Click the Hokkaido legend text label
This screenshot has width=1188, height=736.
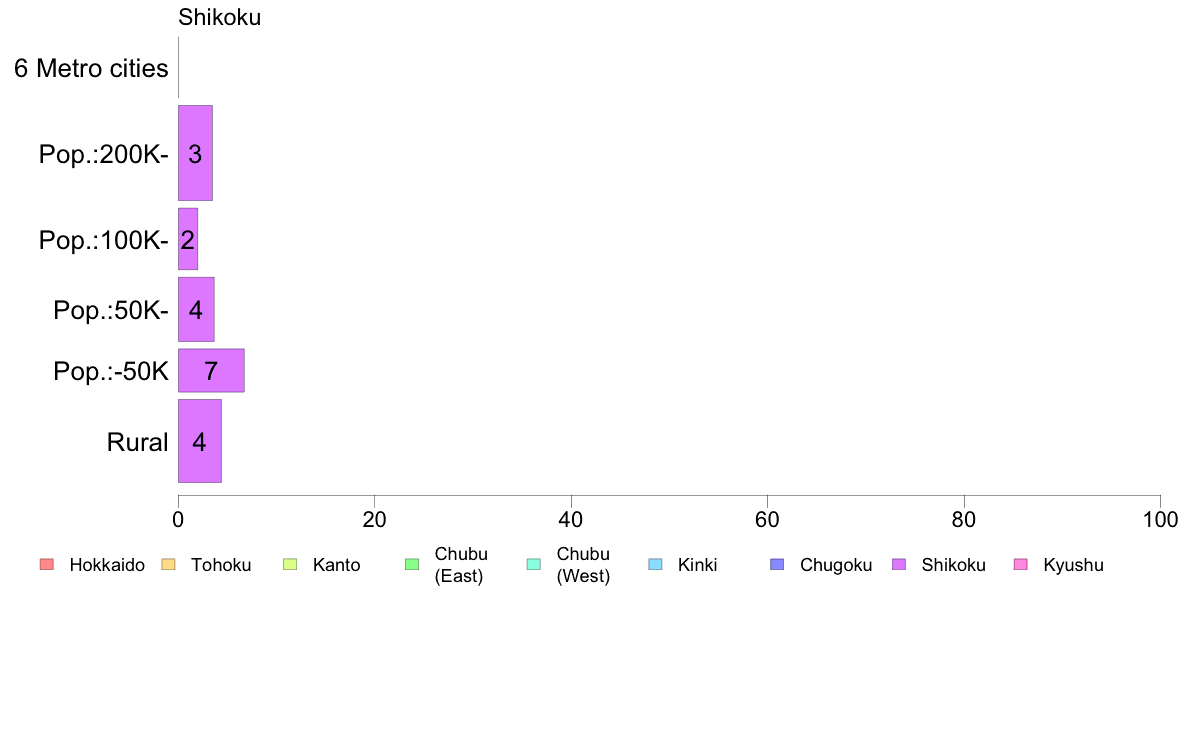point(107,565)
